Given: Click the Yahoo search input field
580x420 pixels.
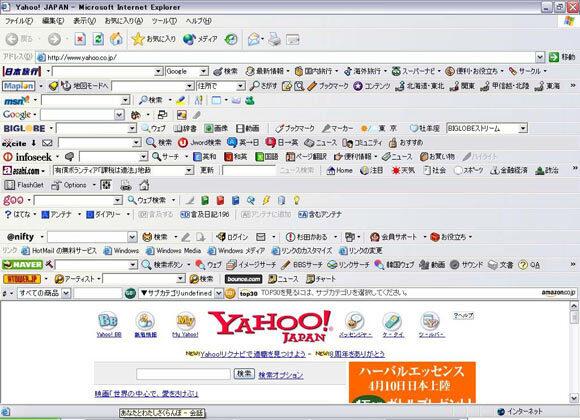Looking at the screenshot, I should (x=183, y=374).
